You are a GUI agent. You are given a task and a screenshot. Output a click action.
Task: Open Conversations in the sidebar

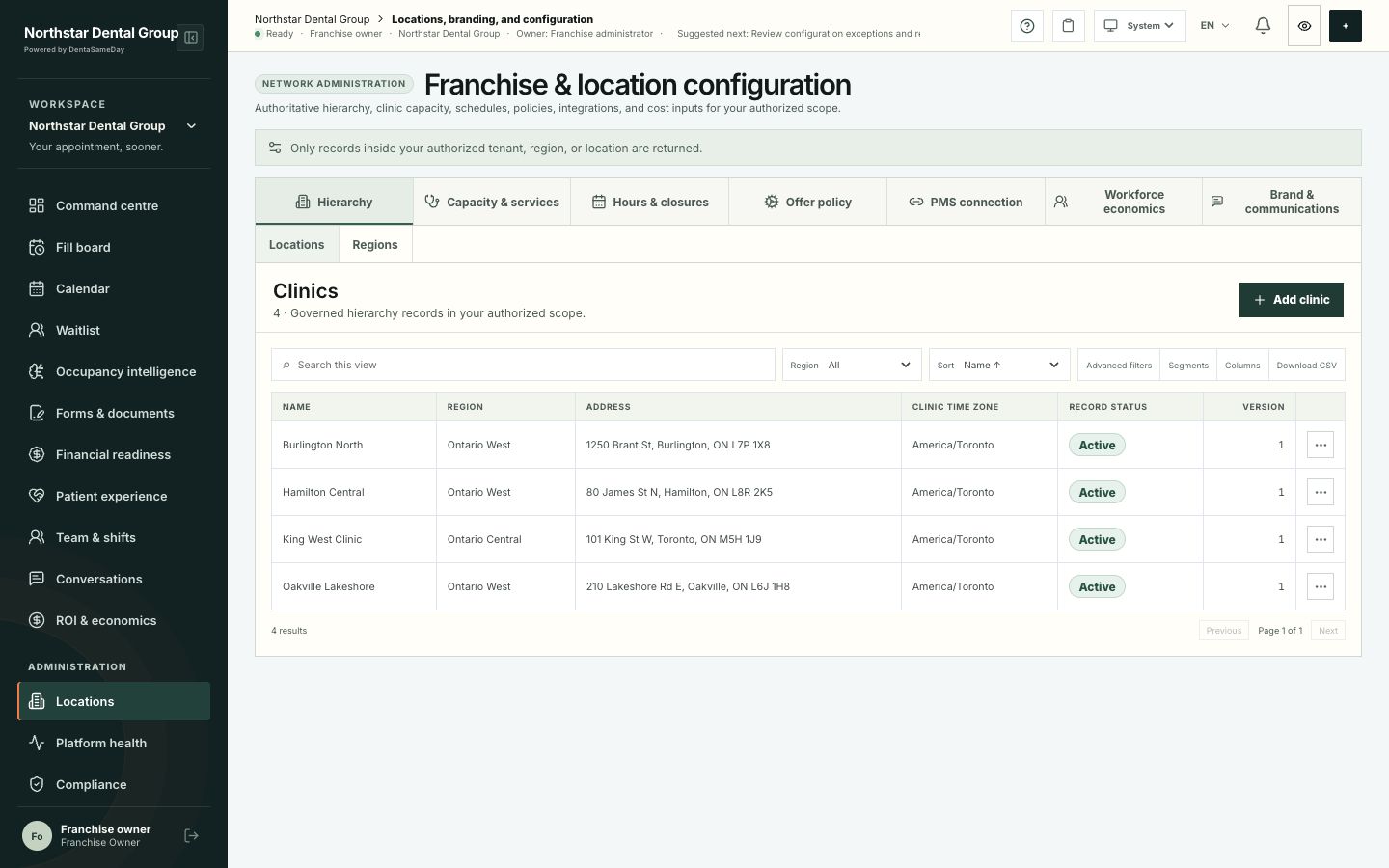tap(114, 579)
